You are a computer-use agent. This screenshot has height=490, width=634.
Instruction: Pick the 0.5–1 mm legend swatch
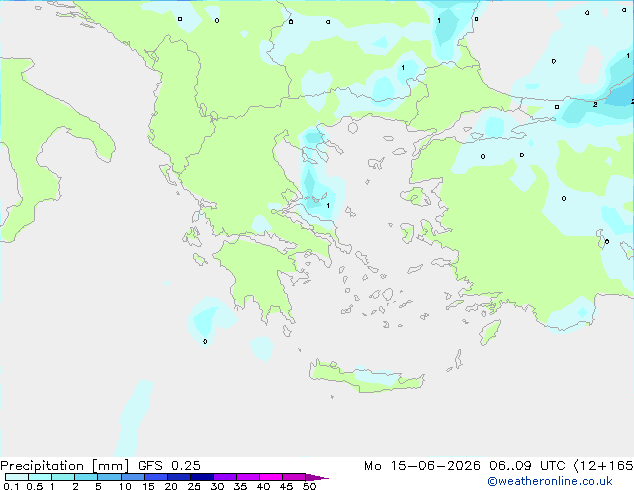click(40, 477)
